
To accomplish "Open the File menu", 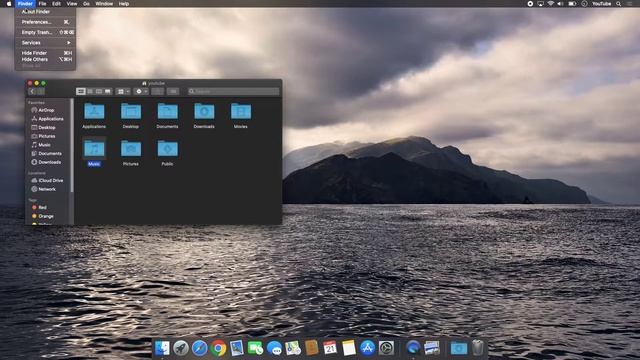I will pyautogui.click(x=42, y=4).
